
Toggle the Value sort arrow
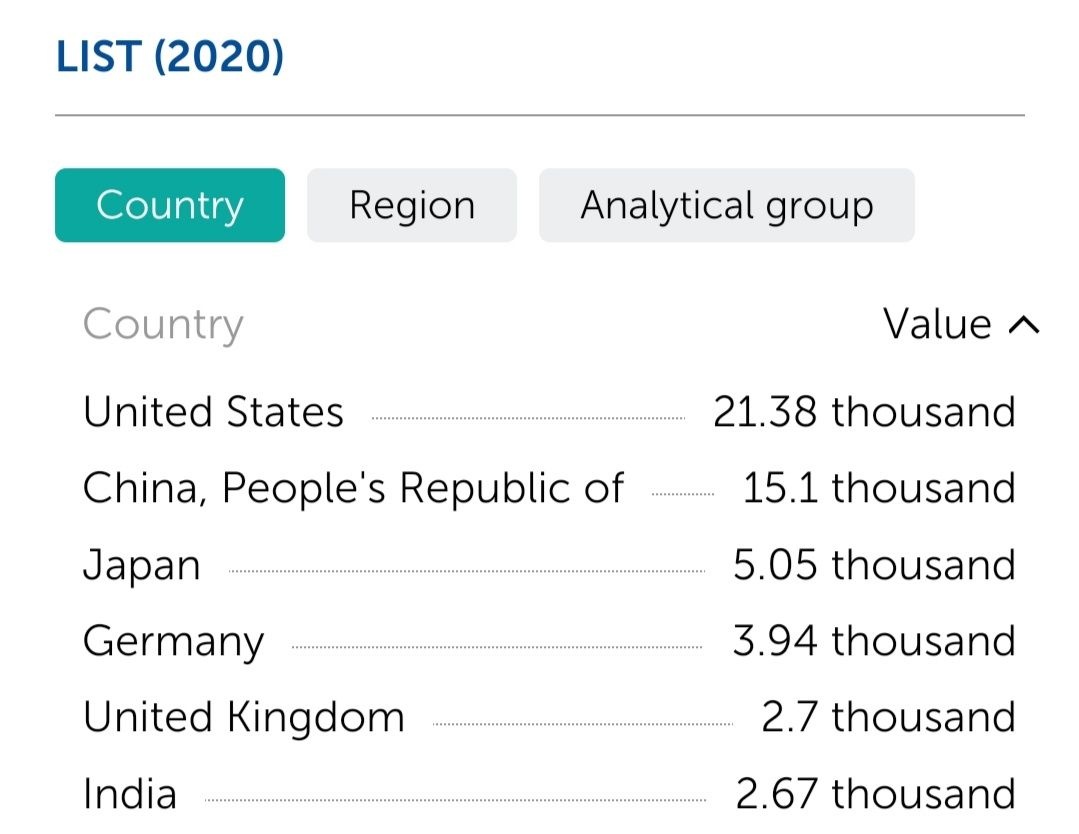[1025, 324]
